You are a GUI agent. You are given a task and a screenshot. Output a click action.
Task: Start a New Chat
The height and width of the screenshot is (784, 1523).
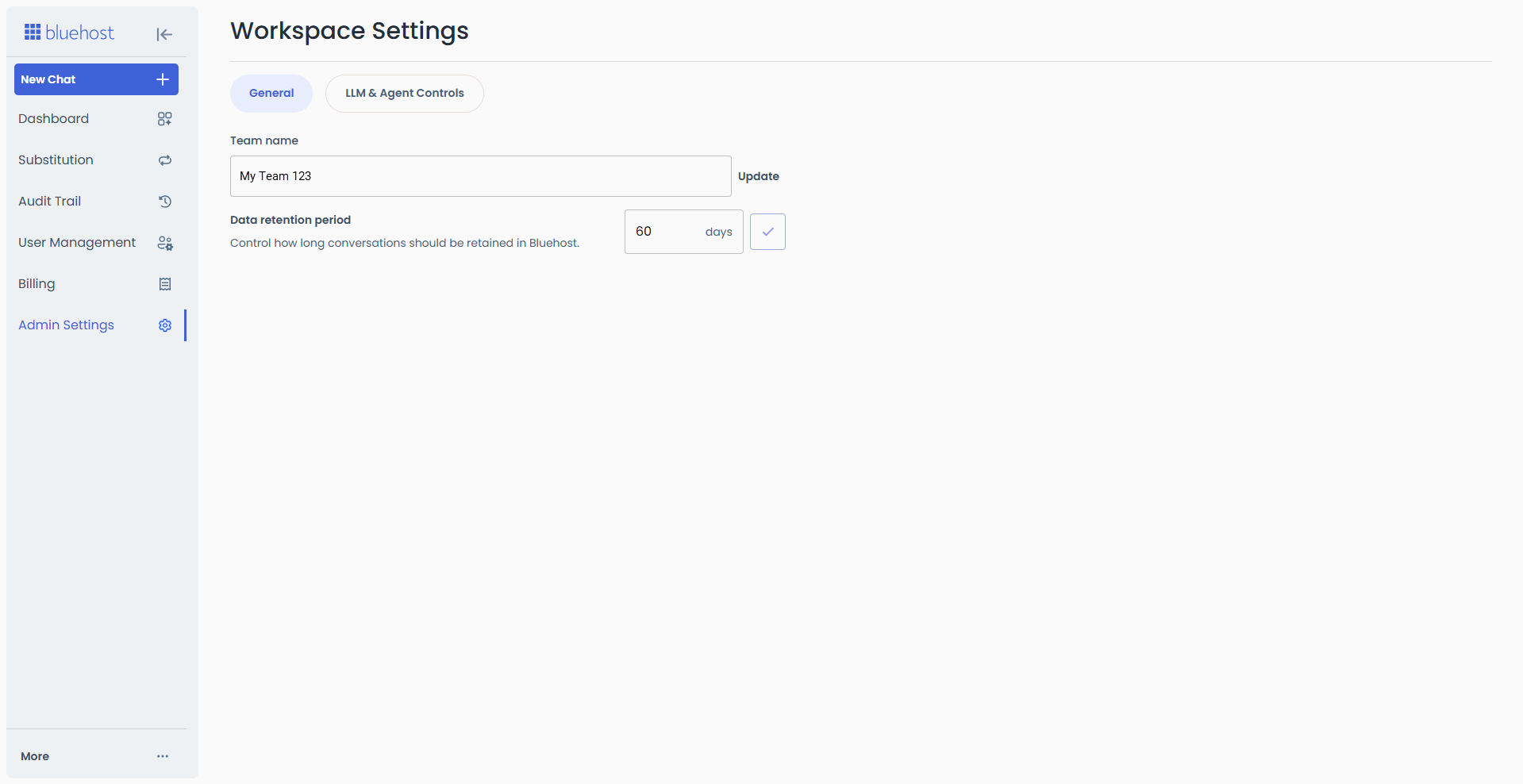(x=96, y=79)
